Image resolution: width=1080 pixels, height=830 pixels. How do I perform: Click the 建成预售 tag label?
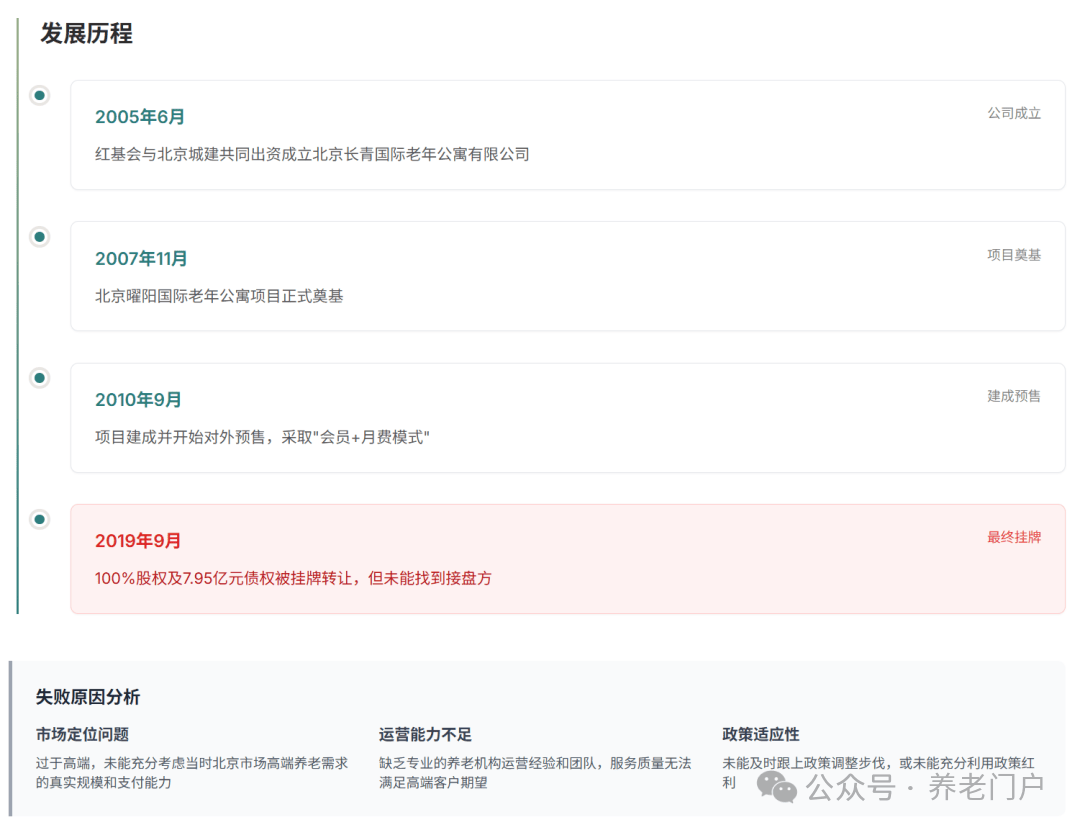point(1014,396)
